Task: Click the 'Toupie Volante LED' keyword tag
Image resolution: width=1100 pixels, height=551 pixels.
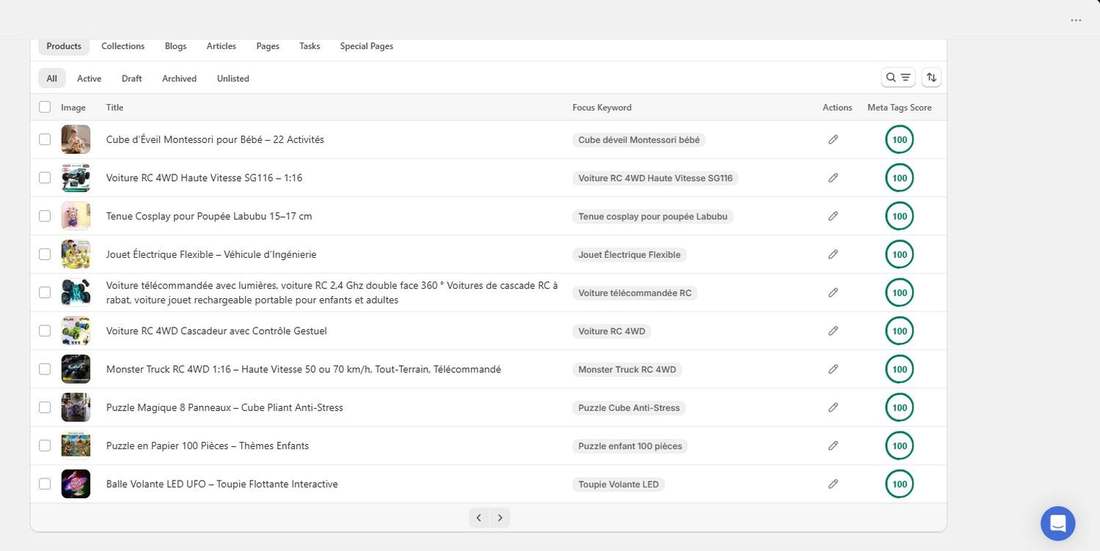Action: pos(619,484)
